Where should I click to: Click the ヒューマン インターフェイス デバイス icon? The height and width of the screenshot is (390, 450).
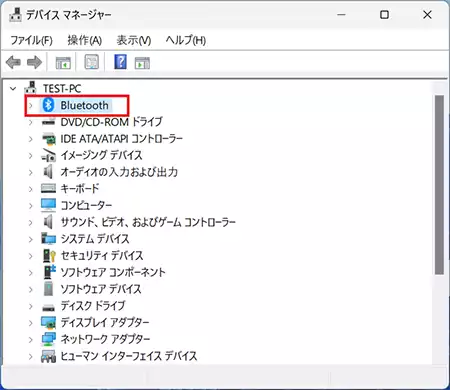click(49, 356)
